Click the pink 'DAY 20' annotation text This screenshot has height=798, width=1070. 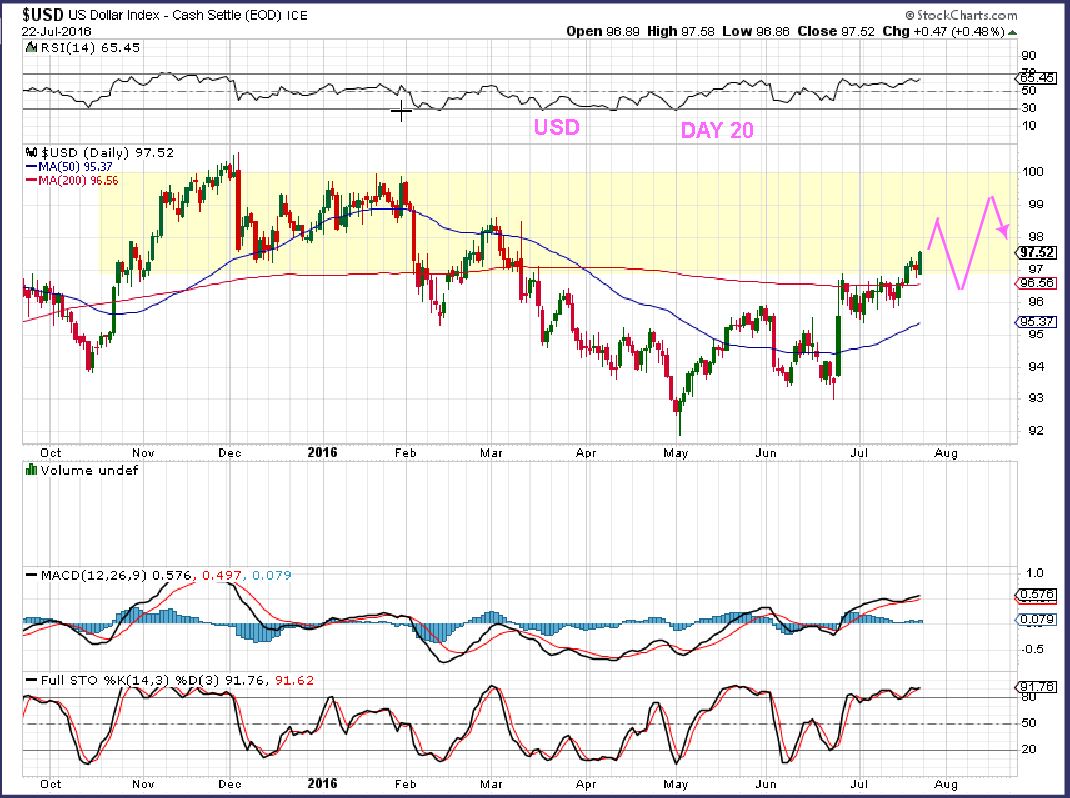click(717, 130)
